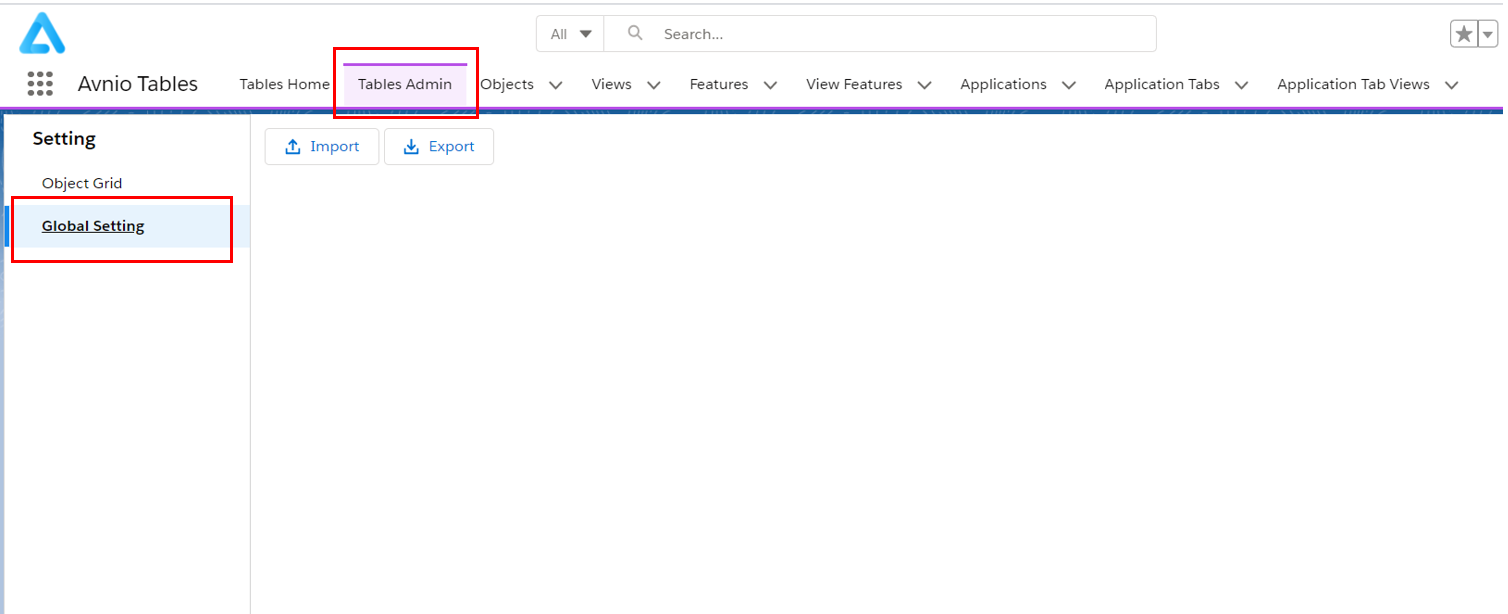
Task: Click the favorites star icon
Action: click(1464, 34)
